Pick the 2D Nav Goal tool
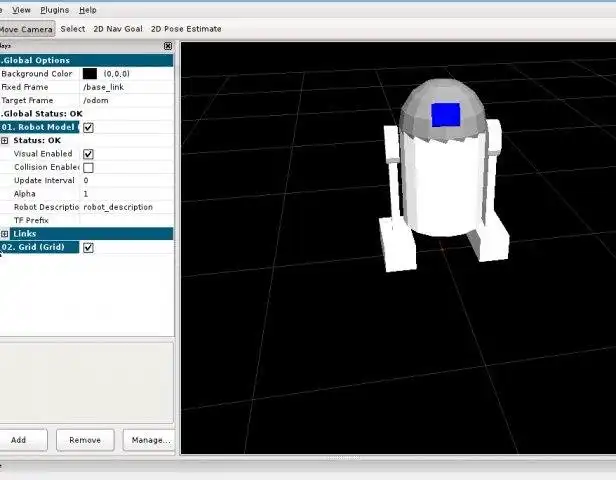 point(118,29)
